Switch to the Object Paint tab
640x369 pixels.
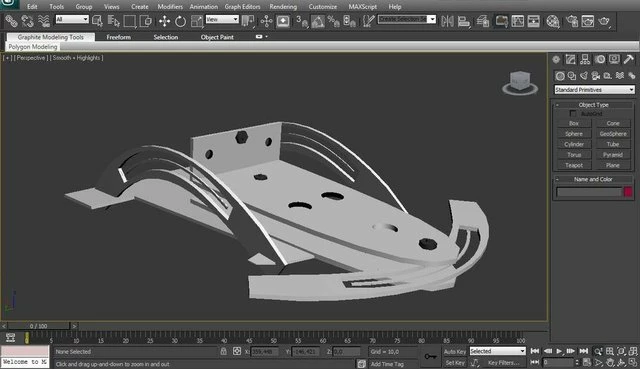coord(217,37)
